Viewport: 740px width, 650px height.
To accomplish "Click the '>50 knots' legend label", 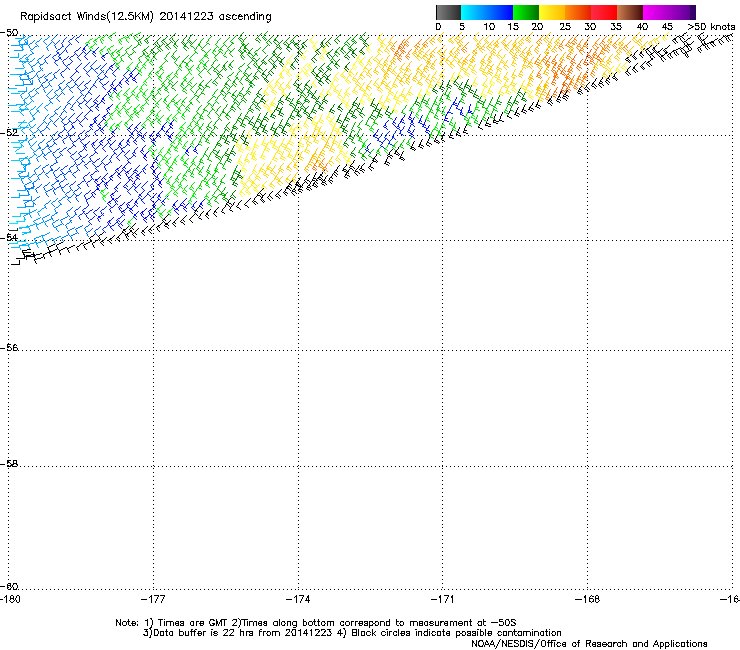I will 711,27.
